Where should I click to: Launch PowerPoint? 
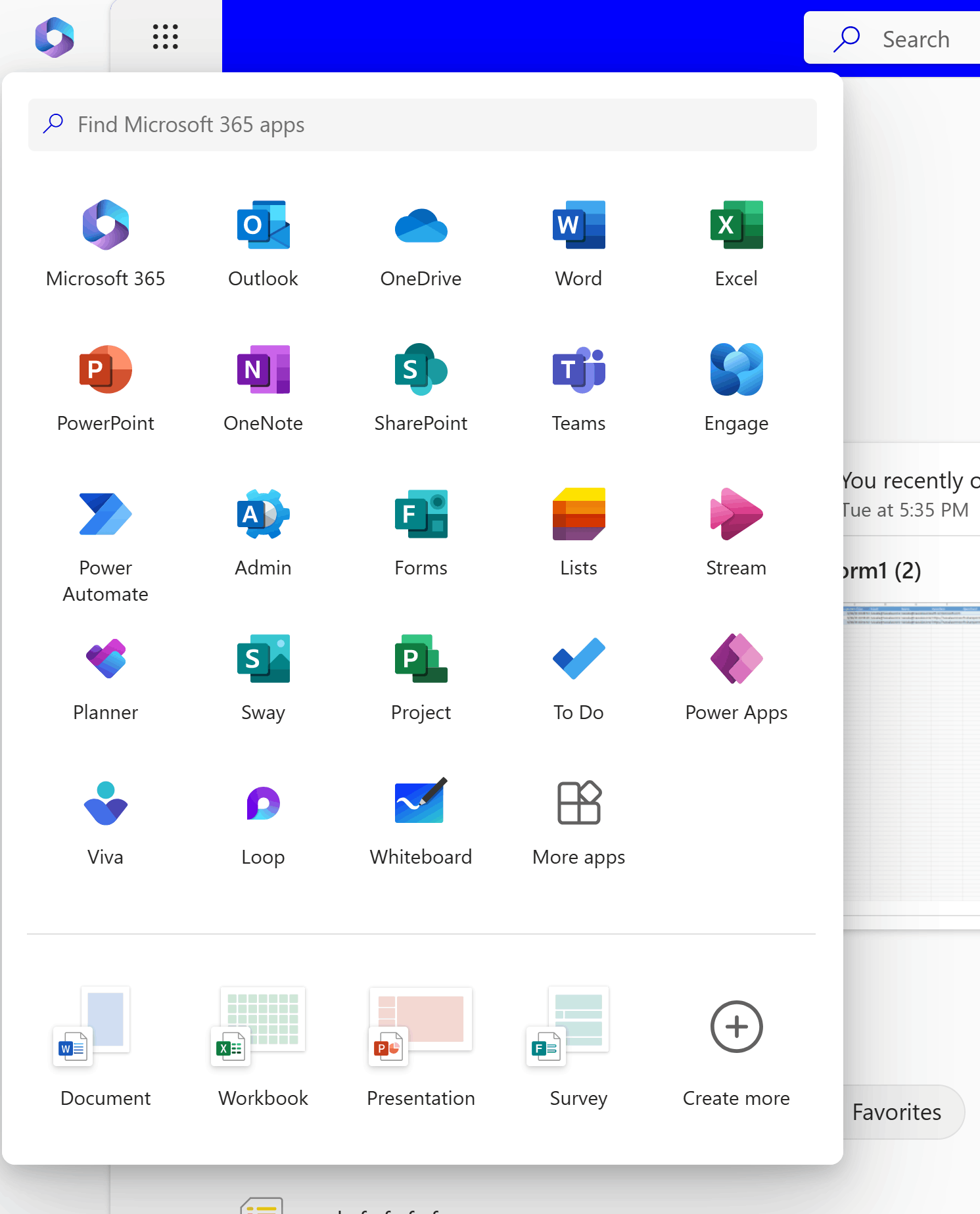(105, 388)
